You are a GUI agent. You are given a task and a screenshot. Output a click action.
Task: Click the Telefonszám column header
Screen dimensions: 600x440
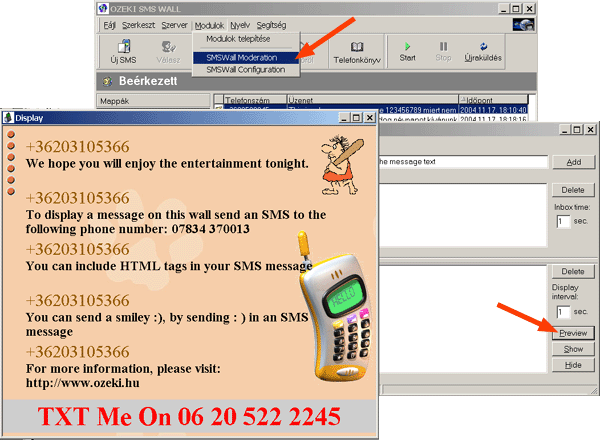pyautogui.click(x=255, y=100)
